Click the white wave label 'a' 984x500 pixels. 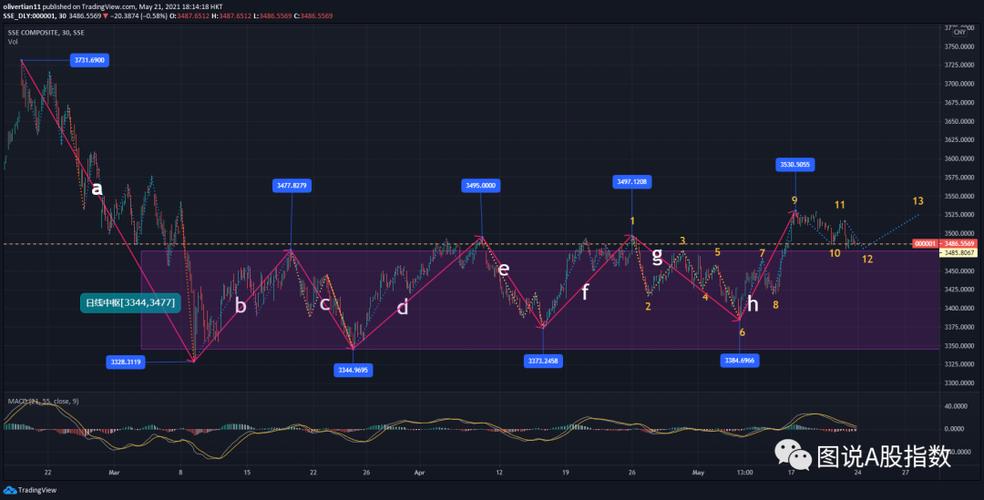point(97,188)
